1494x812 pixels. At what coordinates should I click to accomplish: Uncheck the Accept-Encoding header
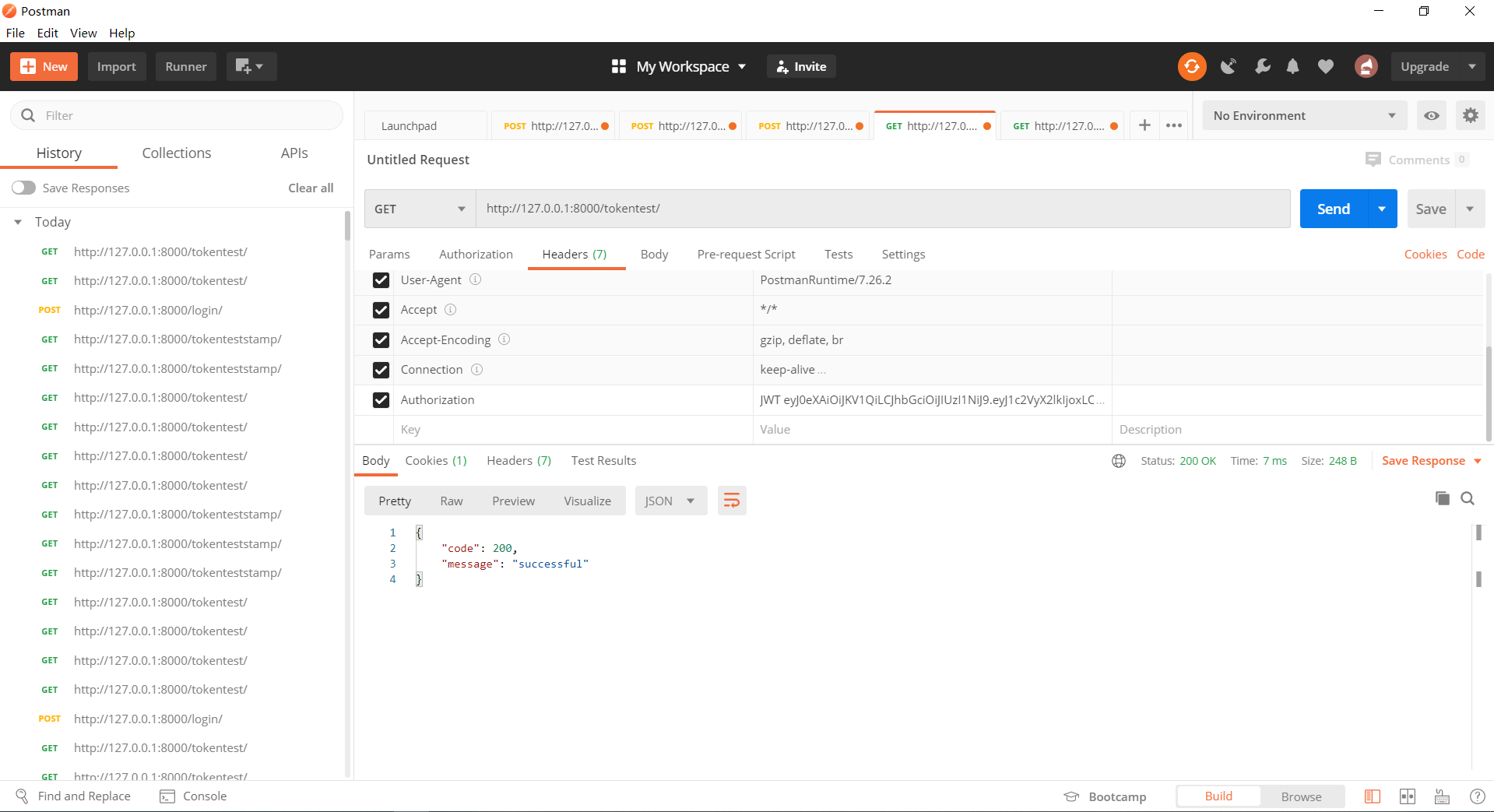[x=381, y=339]
